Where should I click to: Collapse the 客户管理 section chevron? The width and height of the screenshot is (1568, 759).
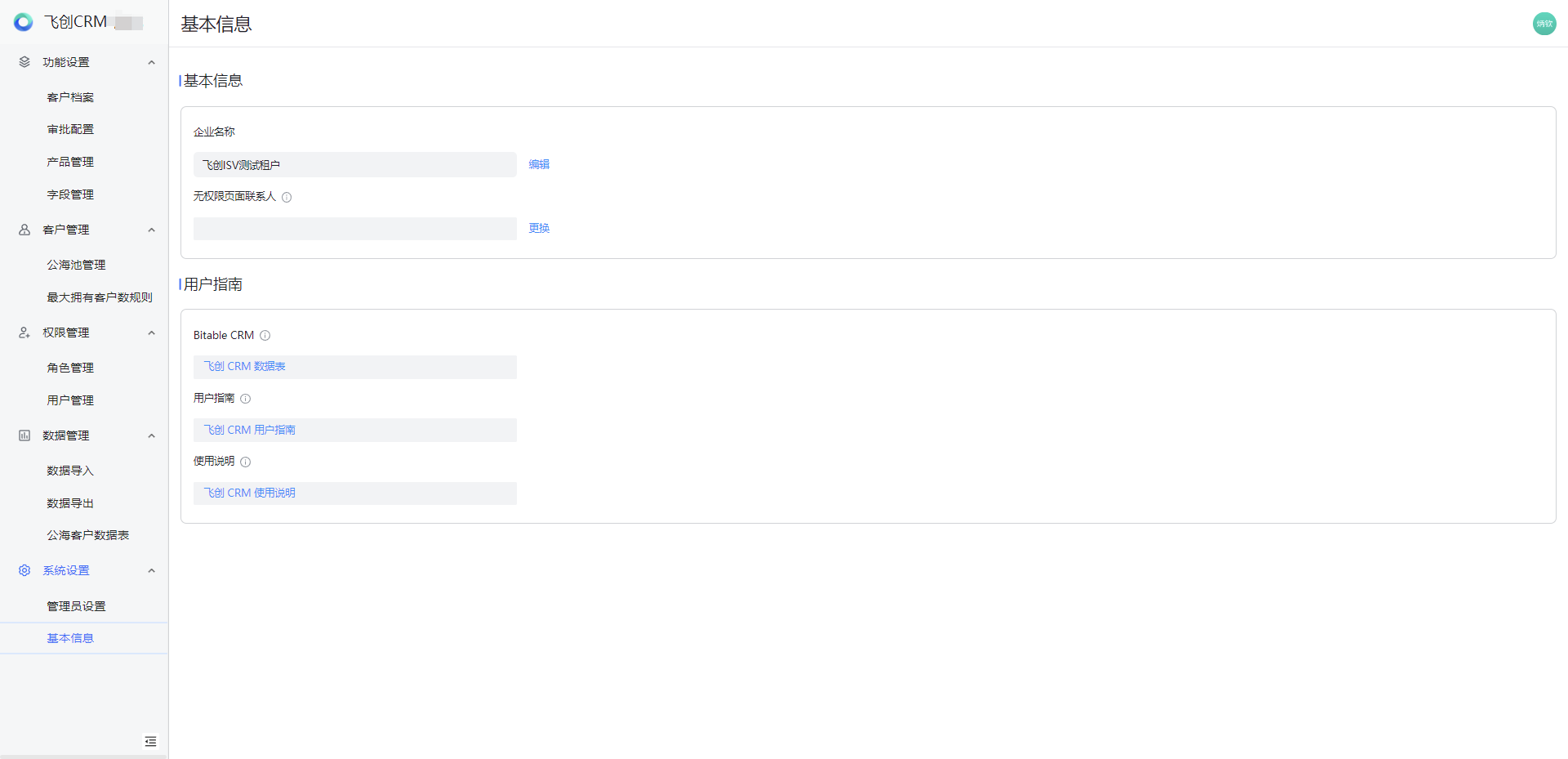coord(151,230)
